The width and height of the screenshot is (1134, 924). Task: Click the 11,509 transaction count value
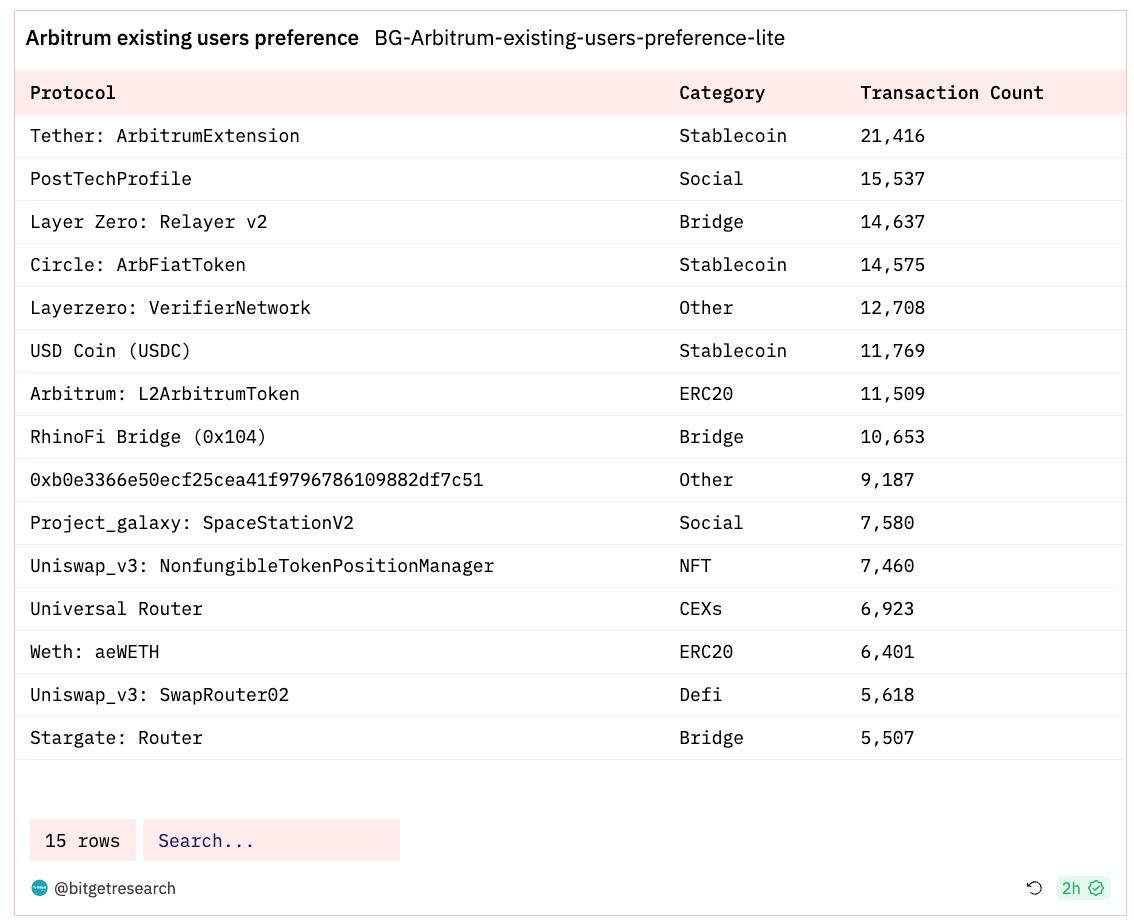[892, 394]
